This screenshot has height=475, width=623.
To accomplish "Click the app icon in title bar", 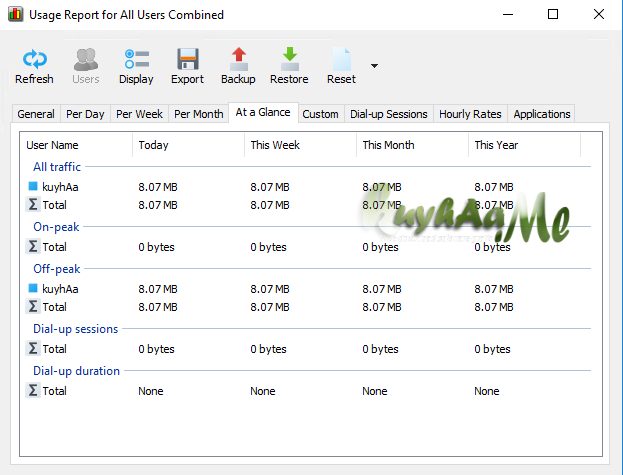I will point(12,15).
